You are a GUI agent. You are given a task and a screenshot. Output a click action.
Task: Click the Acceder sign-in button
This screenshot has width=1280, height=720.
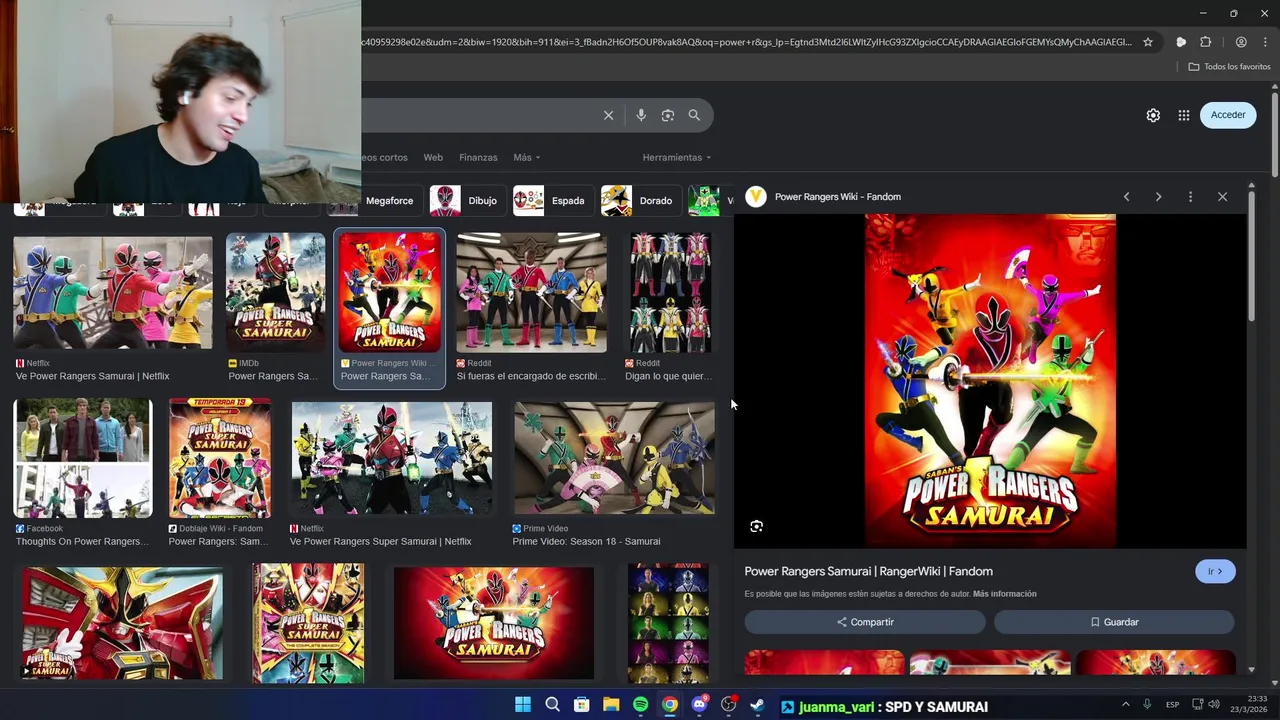tap(1228, 115)
